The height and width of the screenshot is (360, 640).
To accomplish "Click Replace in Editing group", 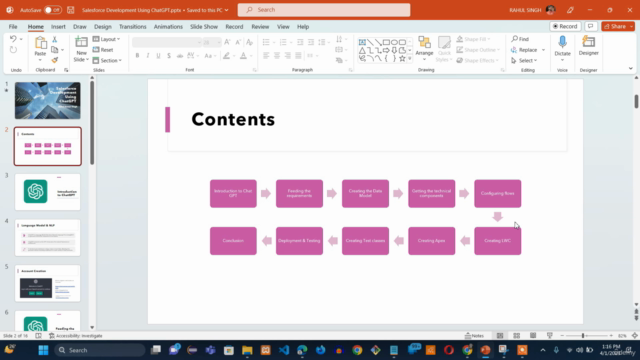I will click(524, 50).
